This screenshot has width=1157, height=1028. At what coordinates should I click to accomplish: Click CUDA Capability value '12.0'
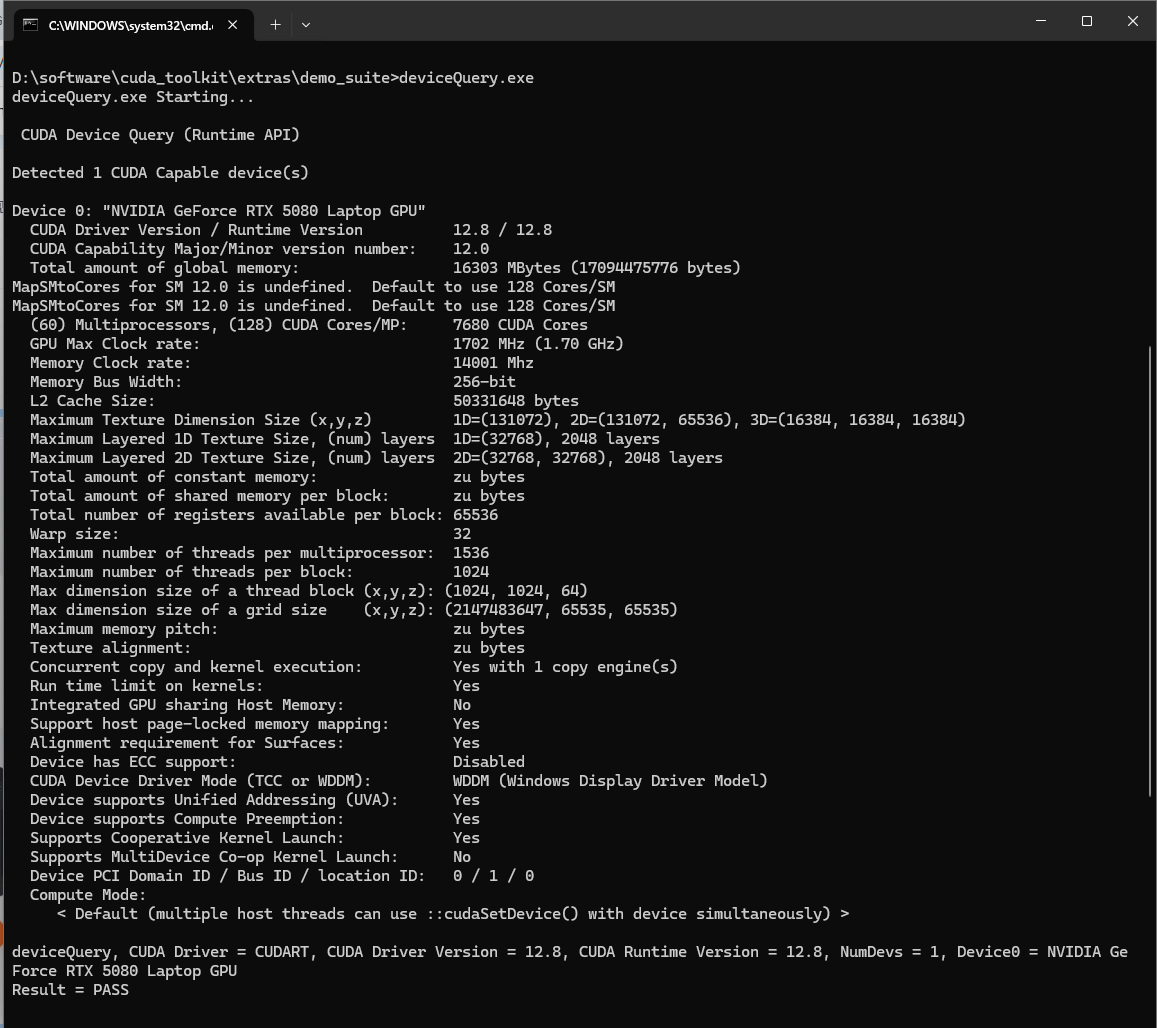[471, 249]
